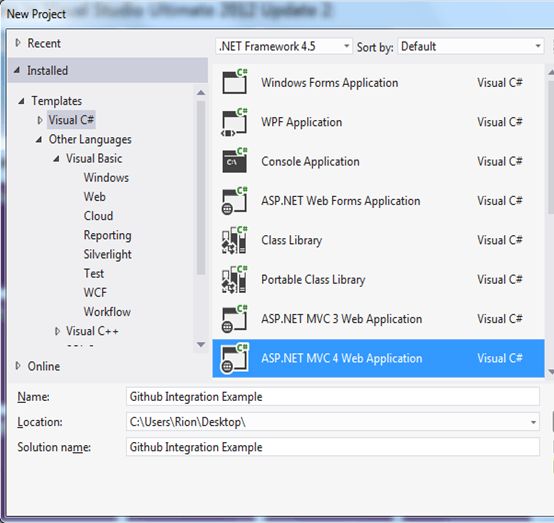Collapse the Other Languages node arrow
Screen dimensions: 554x523
39,140
